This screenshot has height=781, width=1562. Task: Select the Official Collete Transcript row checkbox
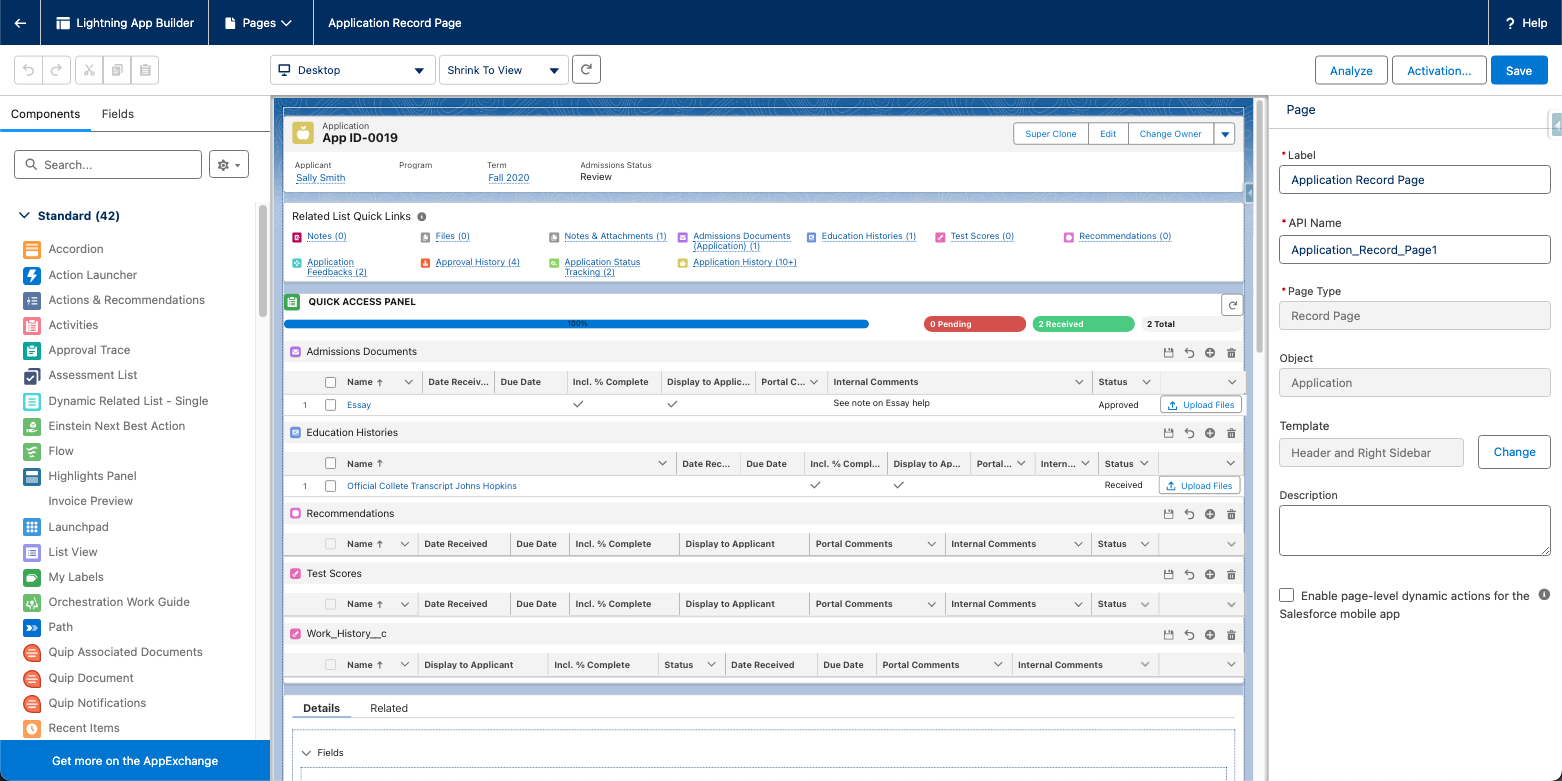point(330,486)
